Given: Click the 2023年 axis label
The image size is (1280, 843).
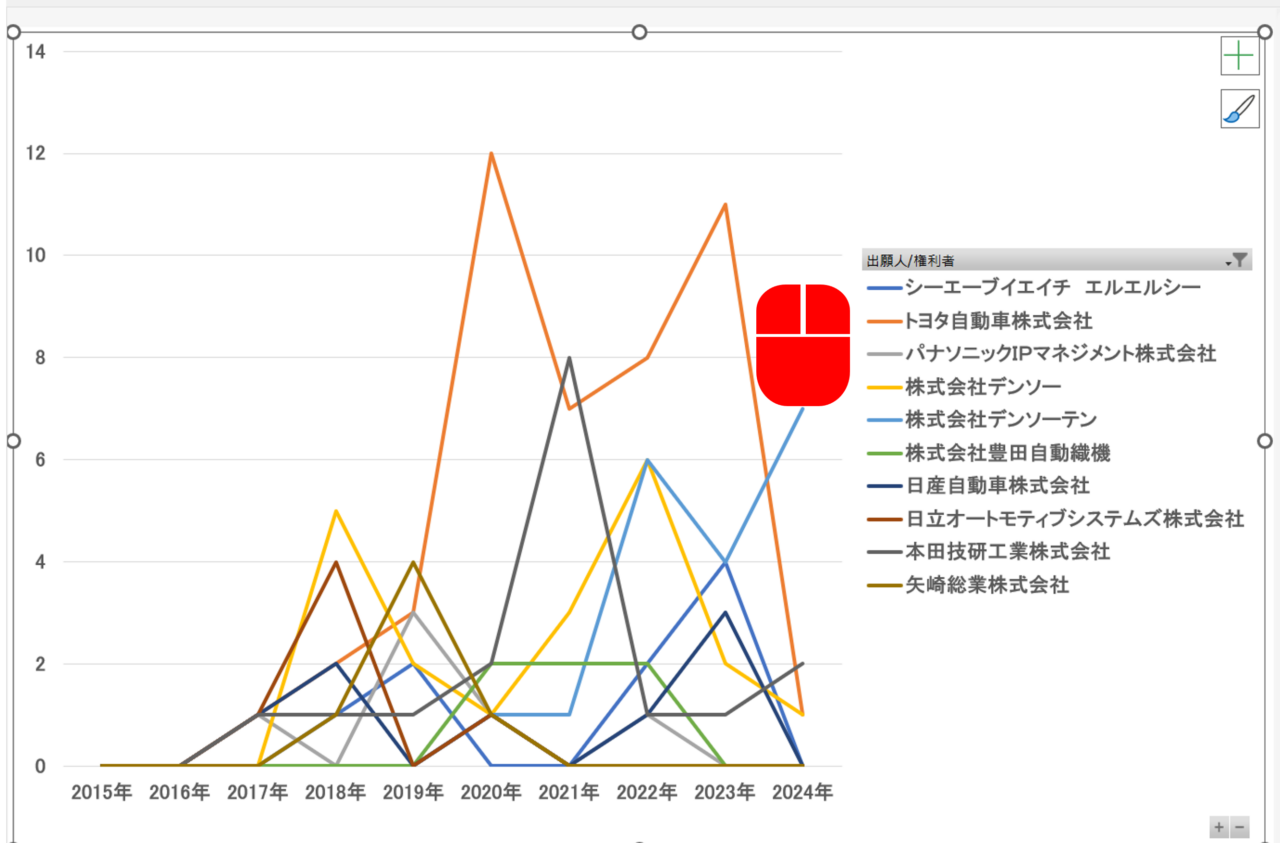Looking at the screenshot, I should 725,793.
